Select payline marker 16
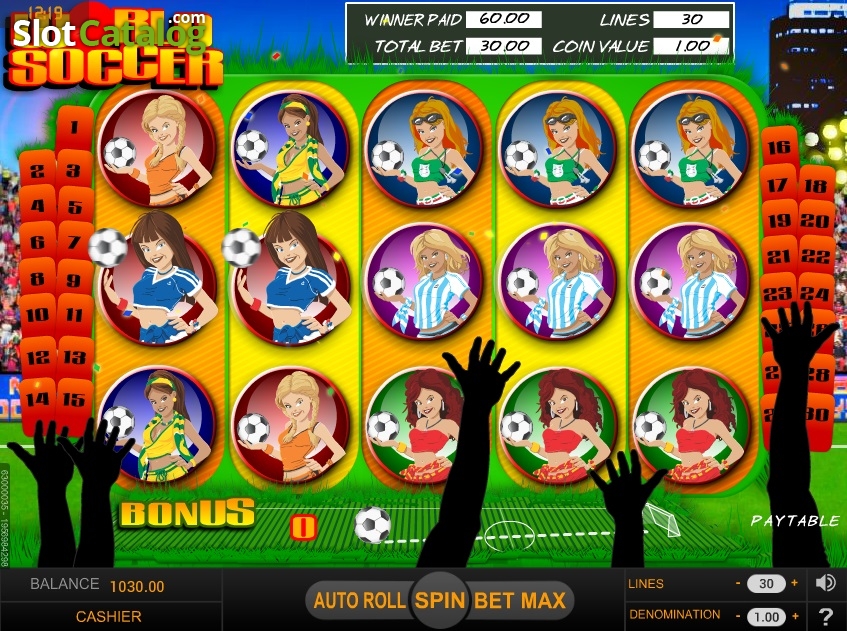This screenshot has width=847, height=631. [x=779, y=147]
